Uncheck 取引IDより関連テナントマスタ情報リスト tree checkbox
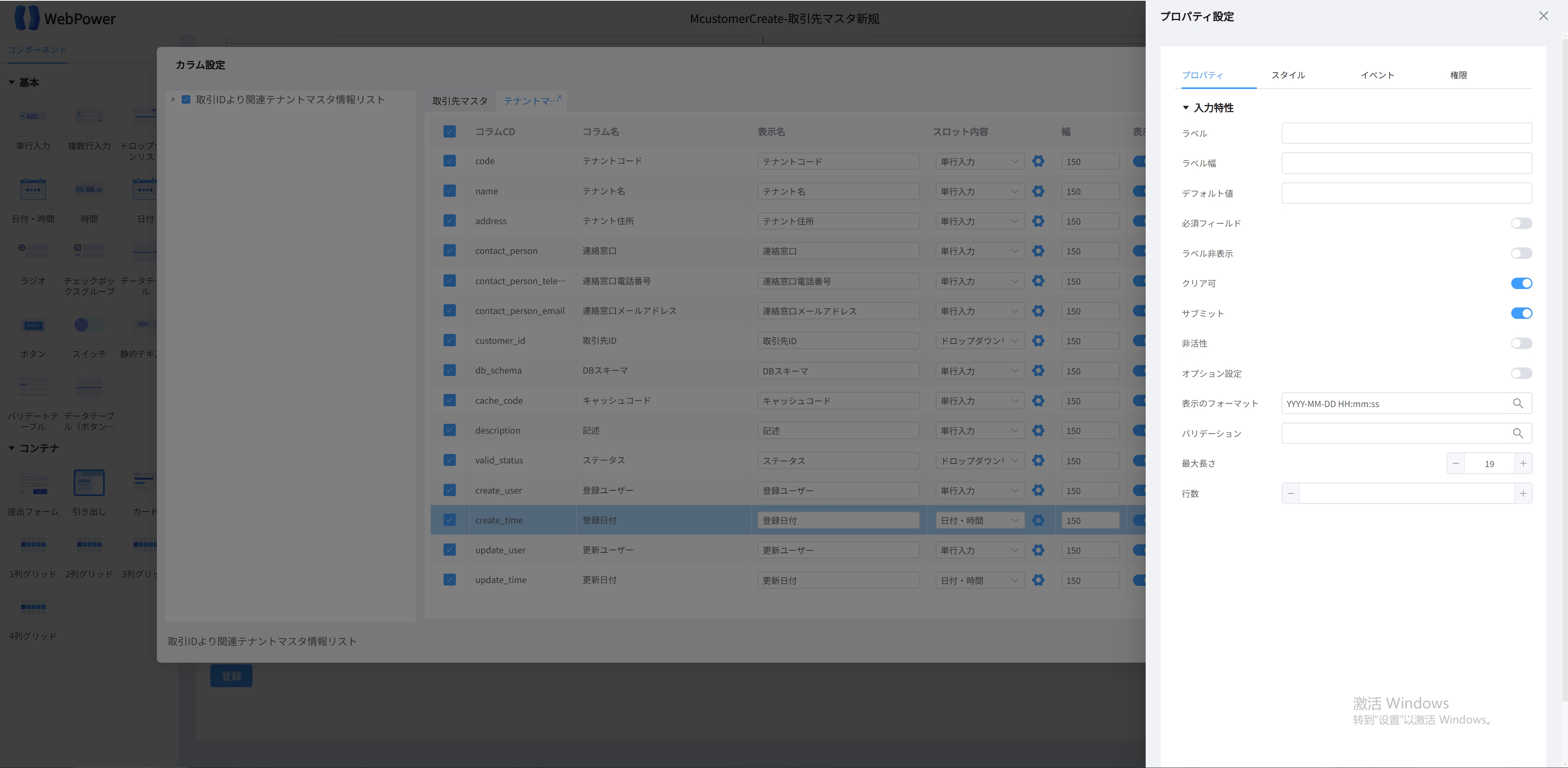 point(186,99)
